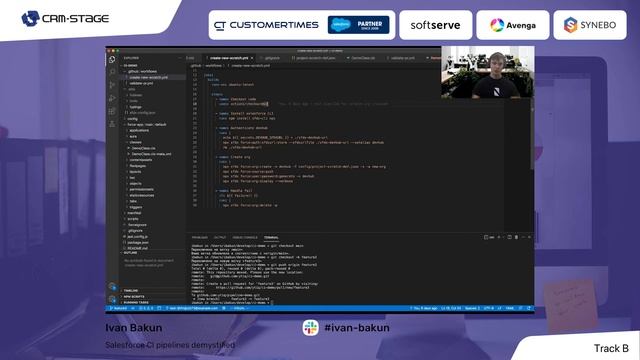Click the CRM-Stage logo
Viewport: 640px width, 360px height.
point(65,19)
